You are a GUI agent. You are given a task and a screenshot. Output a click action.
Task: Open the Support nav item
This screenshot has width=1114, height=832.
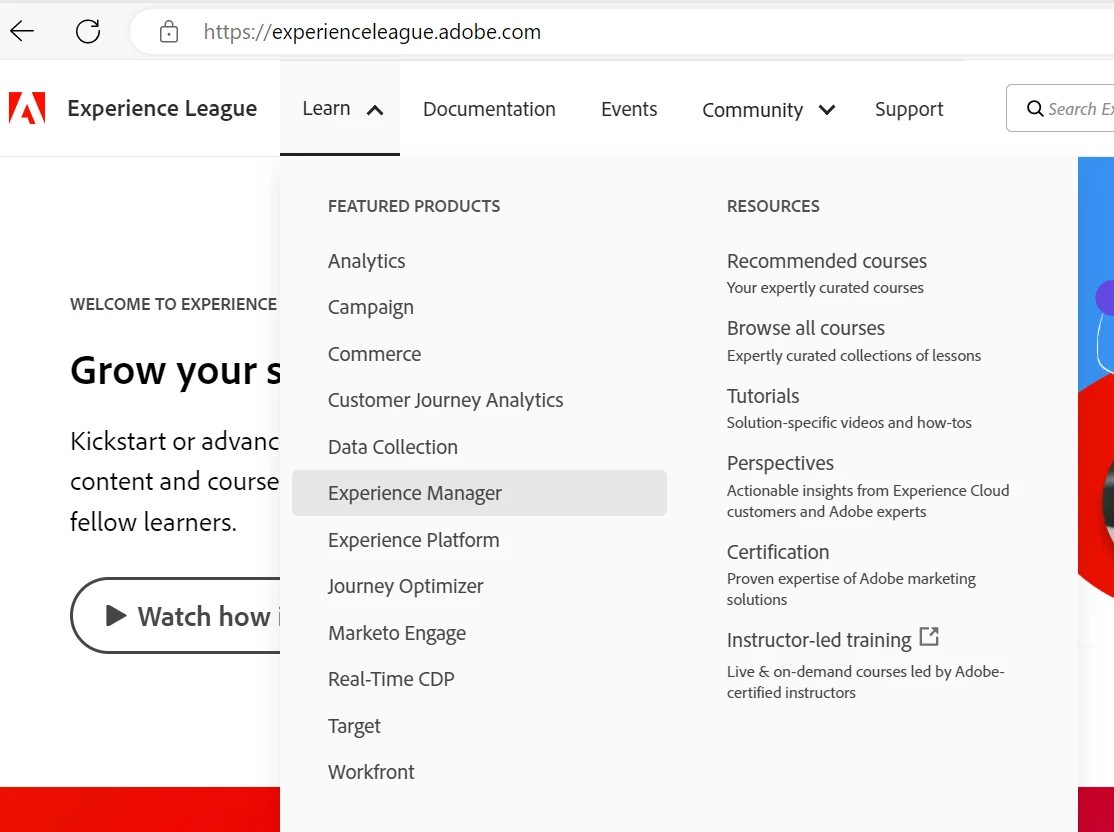pos(909,109)
